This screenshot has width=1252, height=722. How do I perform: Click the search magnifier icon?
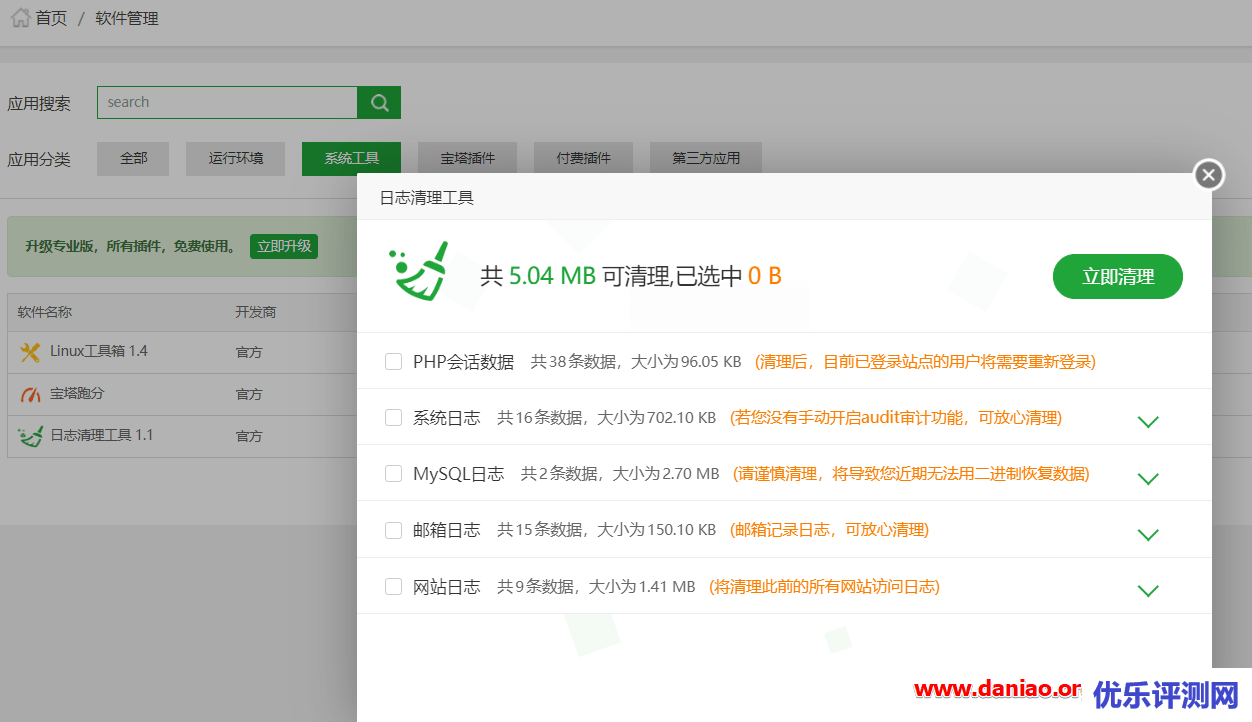point(378,102)
